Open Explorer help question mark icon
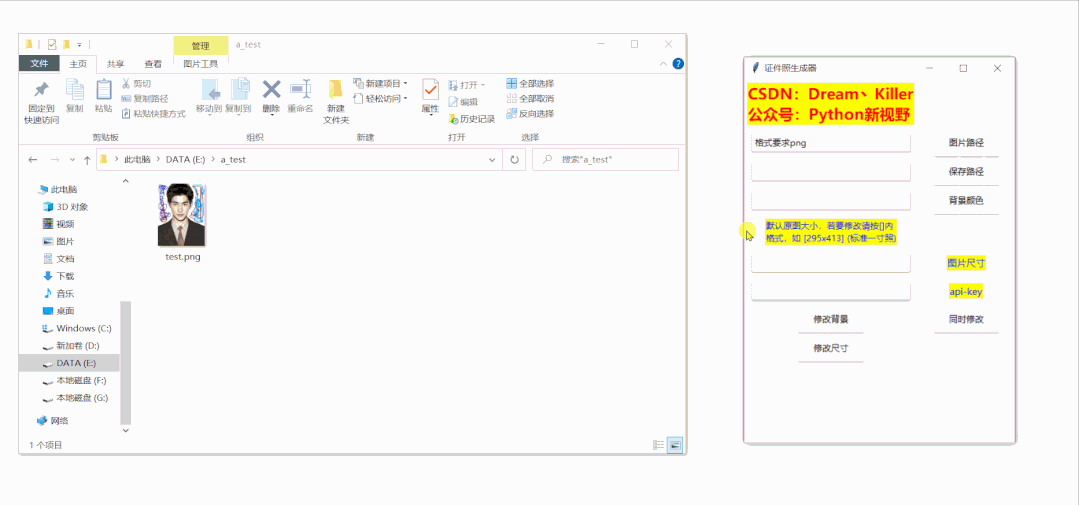The height and width of the screenshot is (505, 1079). [678, 64]
